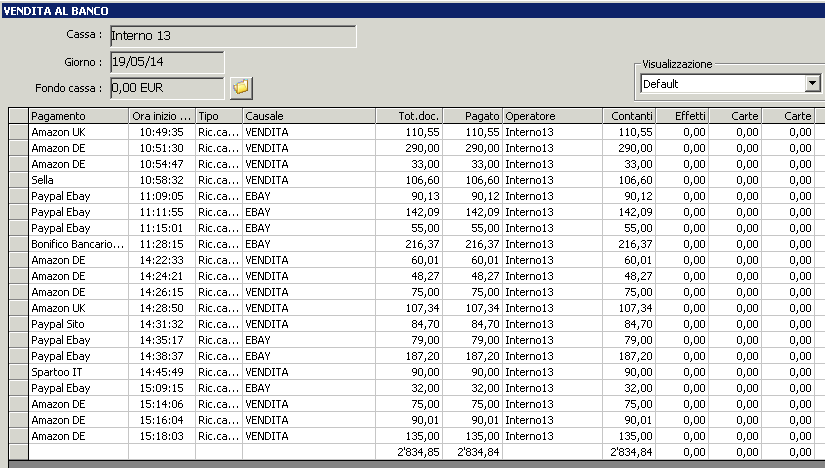Click the time cell 14:26:15
The image size is (825, 468).
(162, 292)
